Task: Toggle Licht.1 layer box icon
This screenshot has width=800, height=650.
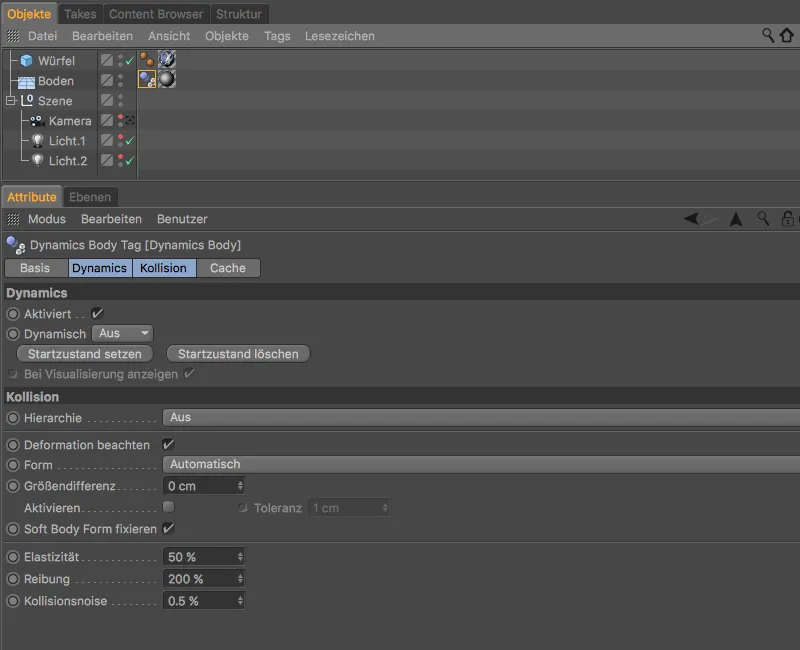Action: (x=107, y=140)
